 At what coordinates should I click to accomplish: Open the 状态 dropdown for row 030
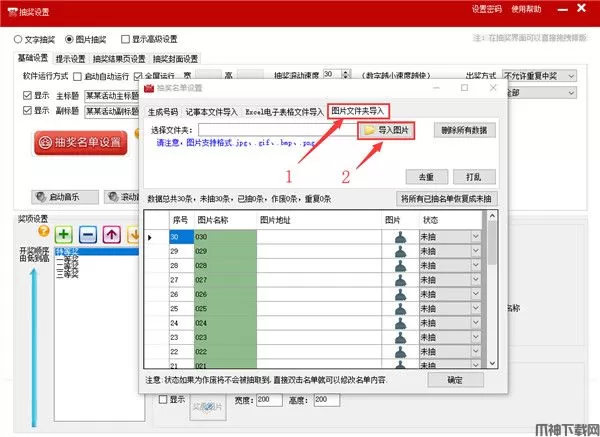point(450,237)
